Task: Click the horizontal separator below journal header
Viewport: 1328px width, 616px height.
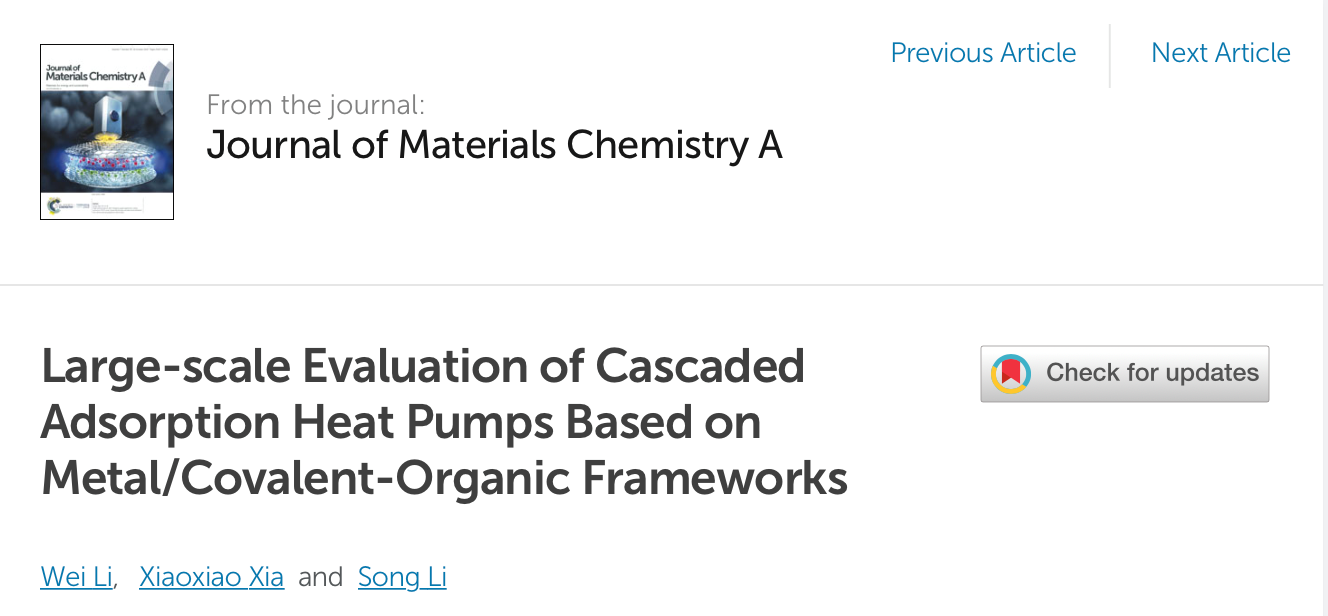Action: point(664,285)
